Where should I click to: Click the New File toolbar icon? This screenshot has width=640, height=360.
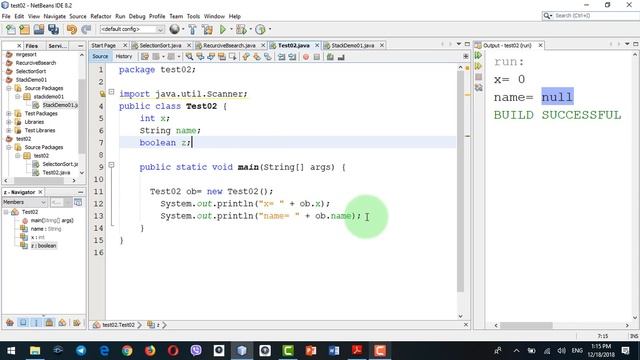tap(11, 29)
